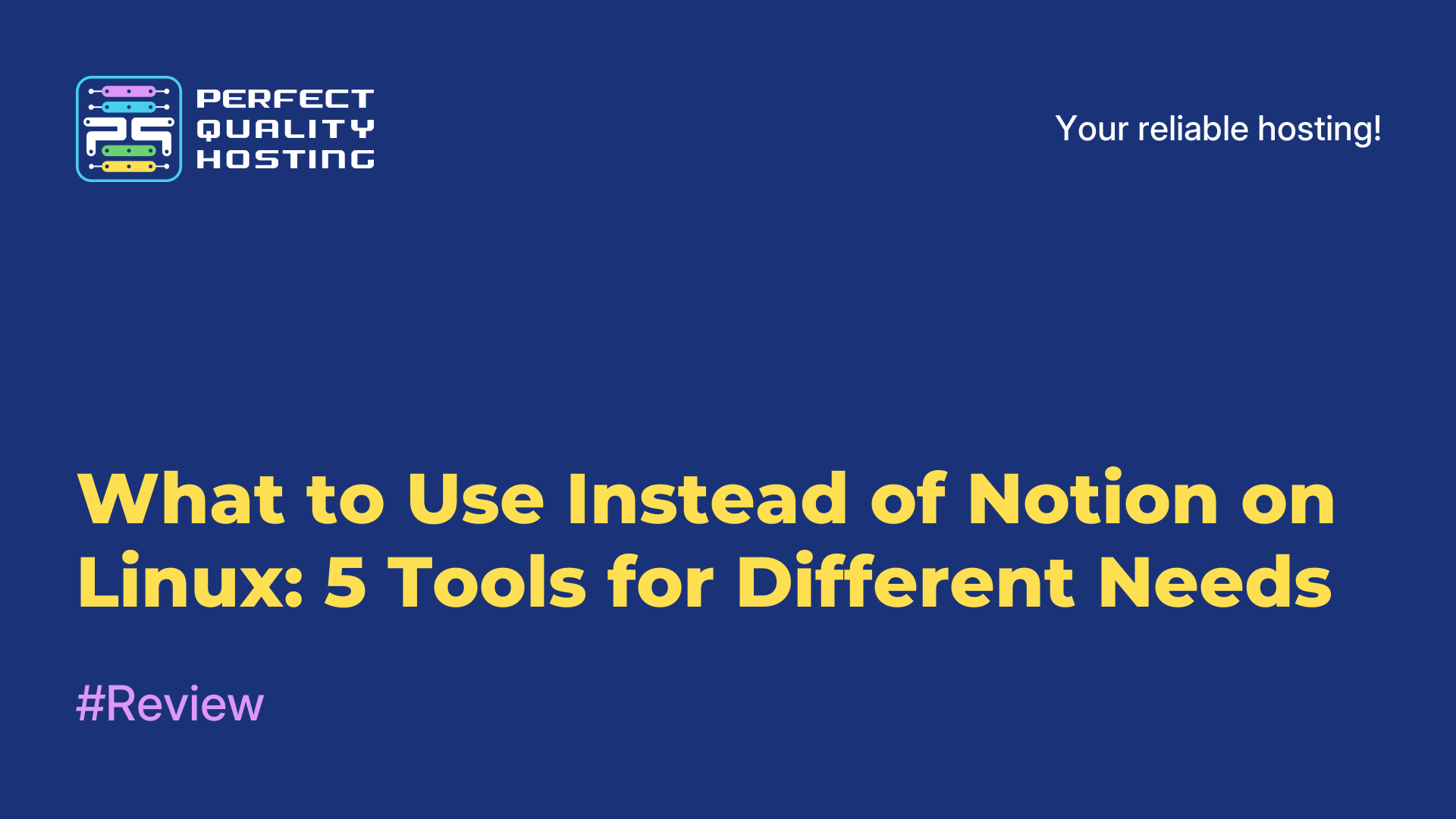1456x819 pixels.
Task: Click the Perfect Quality Hosting logo icon
Action: (128, 128)
